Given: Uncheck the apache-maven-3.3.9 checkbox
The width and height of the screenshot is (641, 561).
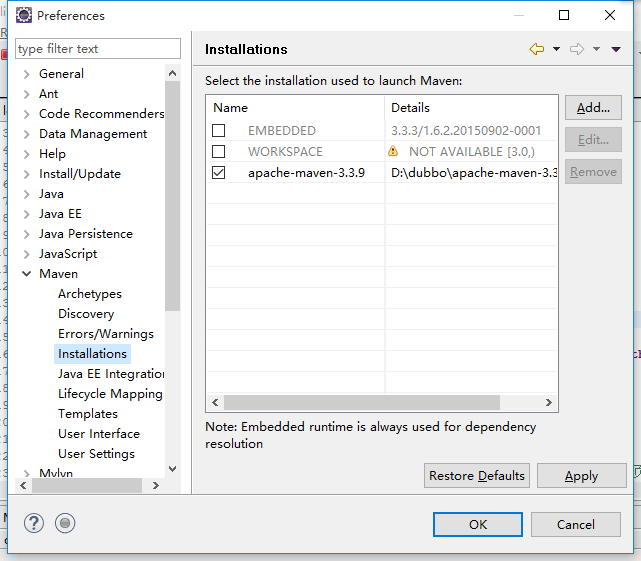Looking at the screenshot, I should (x=219, y=172).
